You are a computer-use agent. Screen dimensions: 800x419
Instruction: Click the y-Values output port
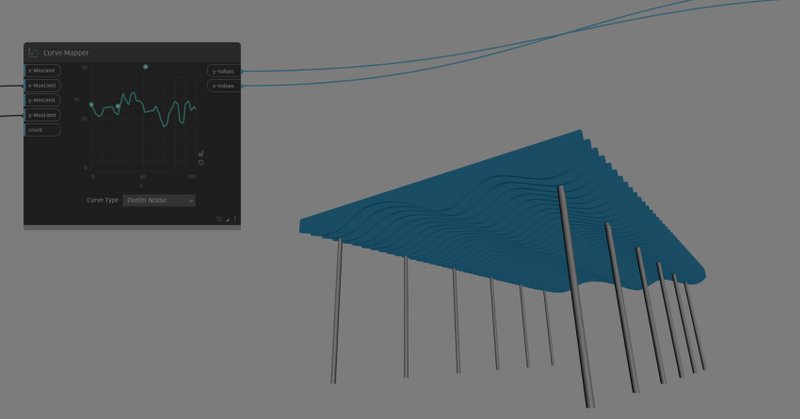pyautogui.click(x=224, y=71)
